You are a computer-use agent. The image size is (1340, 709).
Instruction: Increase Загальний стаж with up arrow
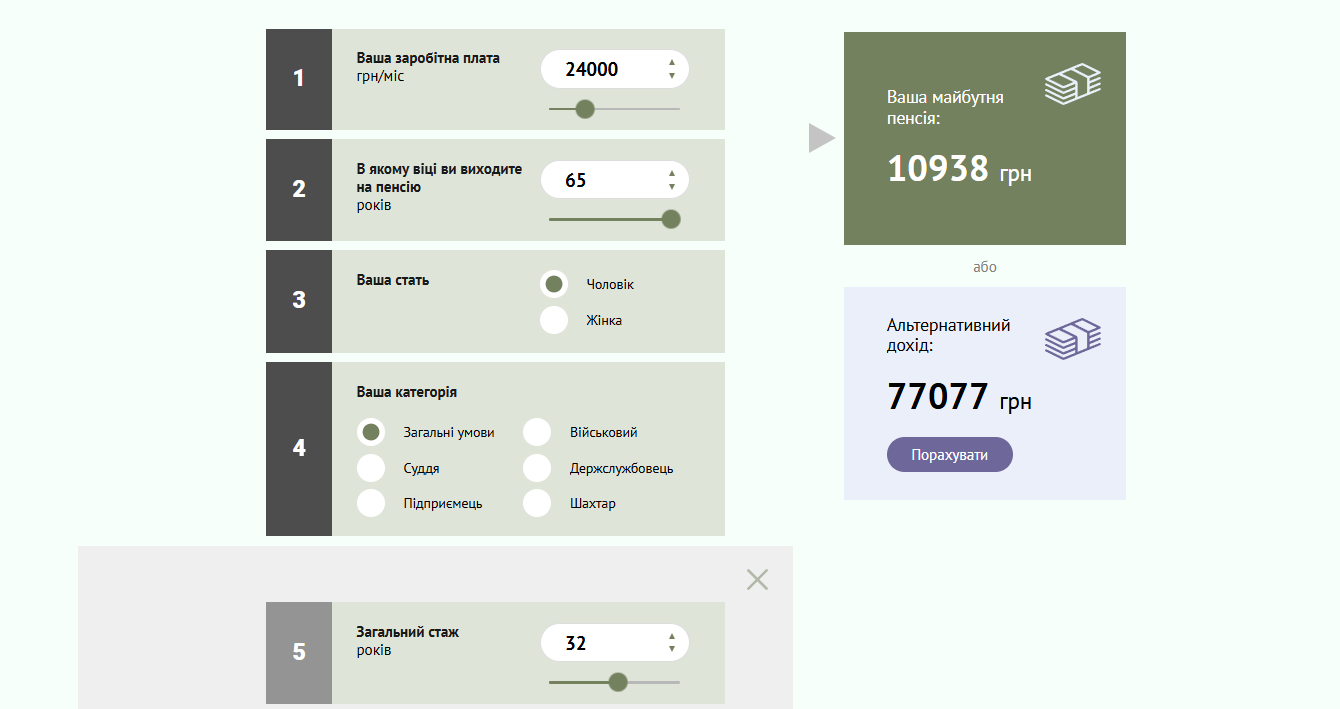(x=672, y=636)
